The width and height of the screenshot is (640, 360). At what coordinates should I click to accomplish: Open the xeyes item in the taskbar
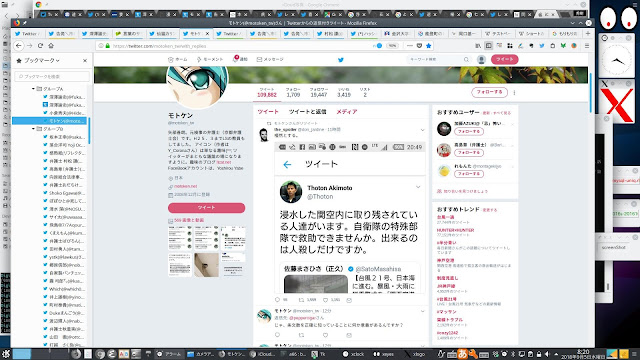pyautogui.click(x=383, y=354)
